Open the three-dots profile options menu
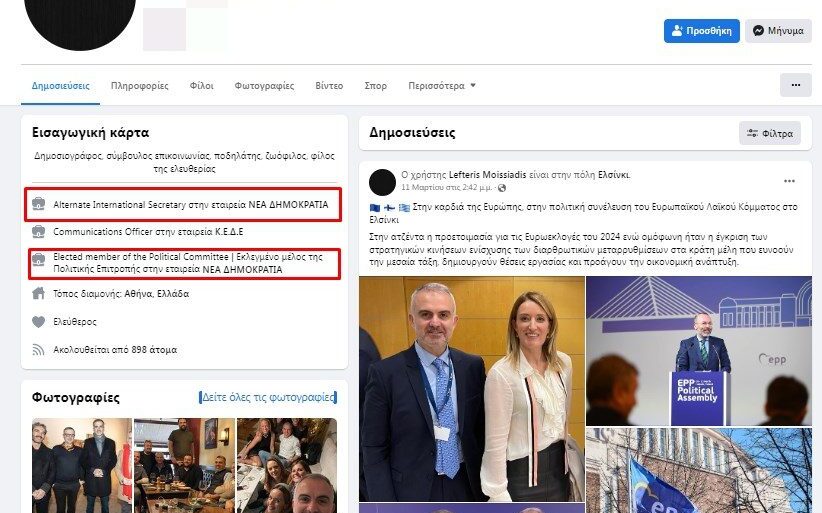The width and height of the screenshot is (822, 513). coord(795,85)
